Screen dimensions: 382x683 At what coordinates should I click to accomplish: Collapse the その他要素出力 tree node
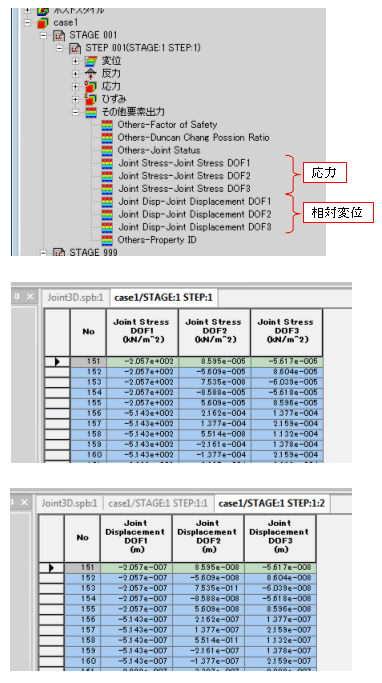point(76,112)
